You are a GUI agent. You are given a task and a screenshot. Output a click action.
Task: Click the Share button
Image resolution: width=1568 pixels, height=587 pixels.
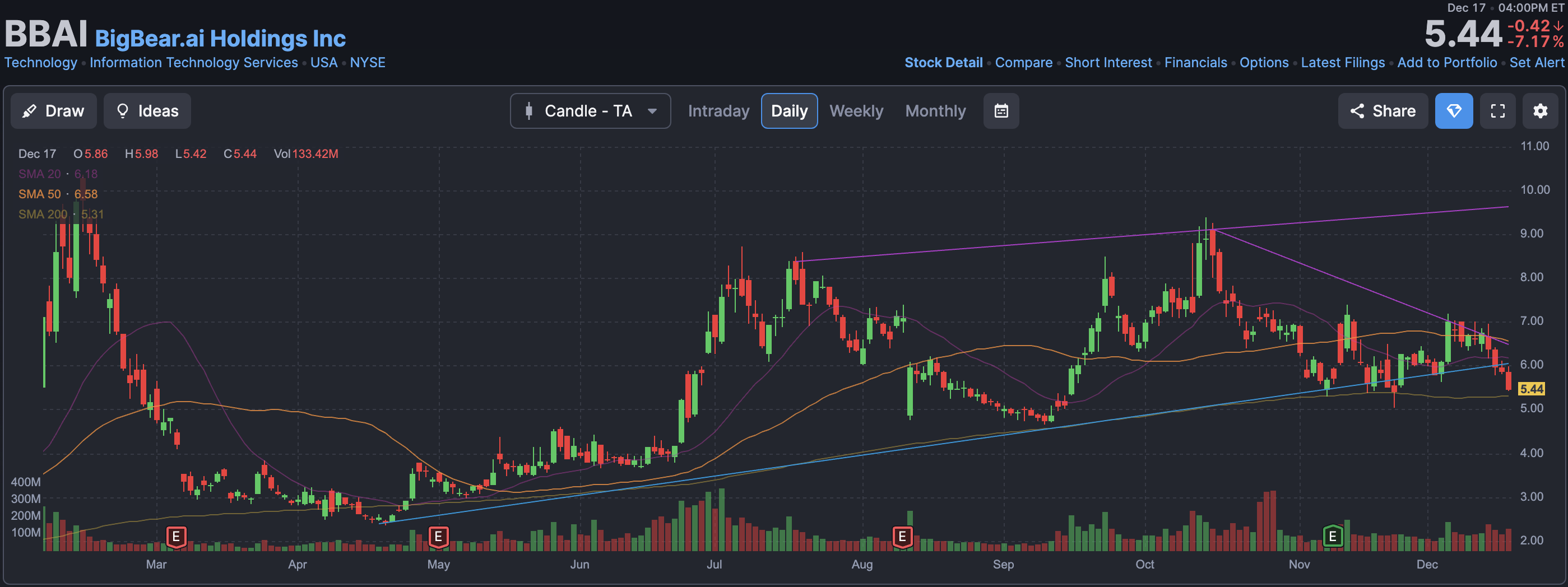(x=1383, y=111)
